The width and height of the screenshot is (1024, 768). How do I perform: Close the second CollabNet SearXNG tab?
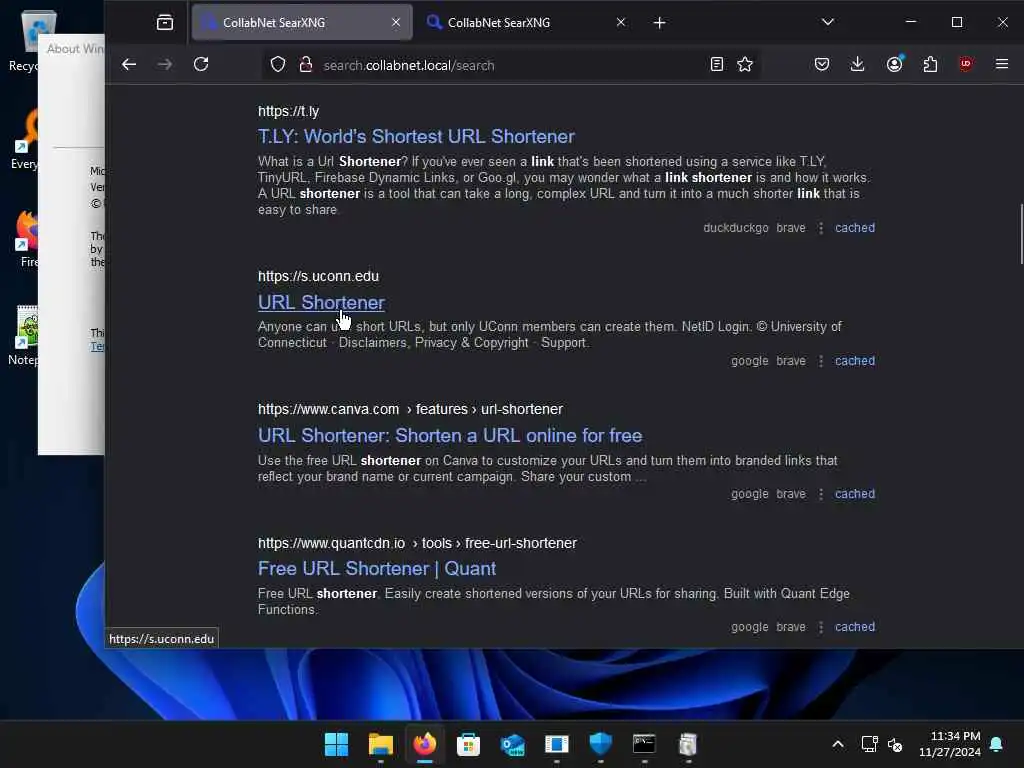(x=620, y=22)
